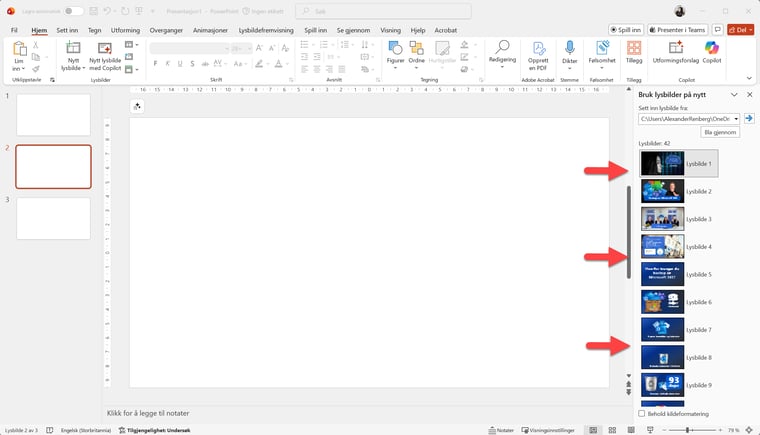Click the Lim inn paste icon
The width and height of the screenshot is (760, 435).
click(x=19, y=49)
